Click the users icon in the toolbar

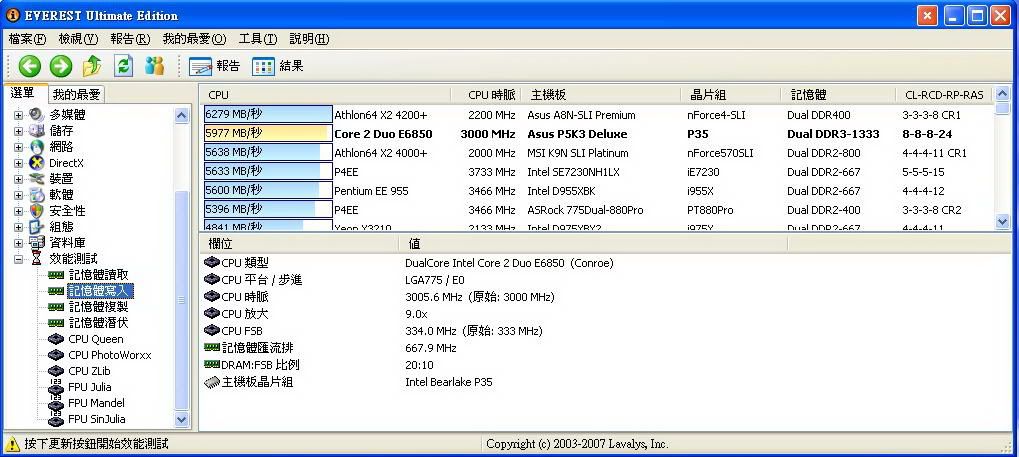click(x=155, y=66)
